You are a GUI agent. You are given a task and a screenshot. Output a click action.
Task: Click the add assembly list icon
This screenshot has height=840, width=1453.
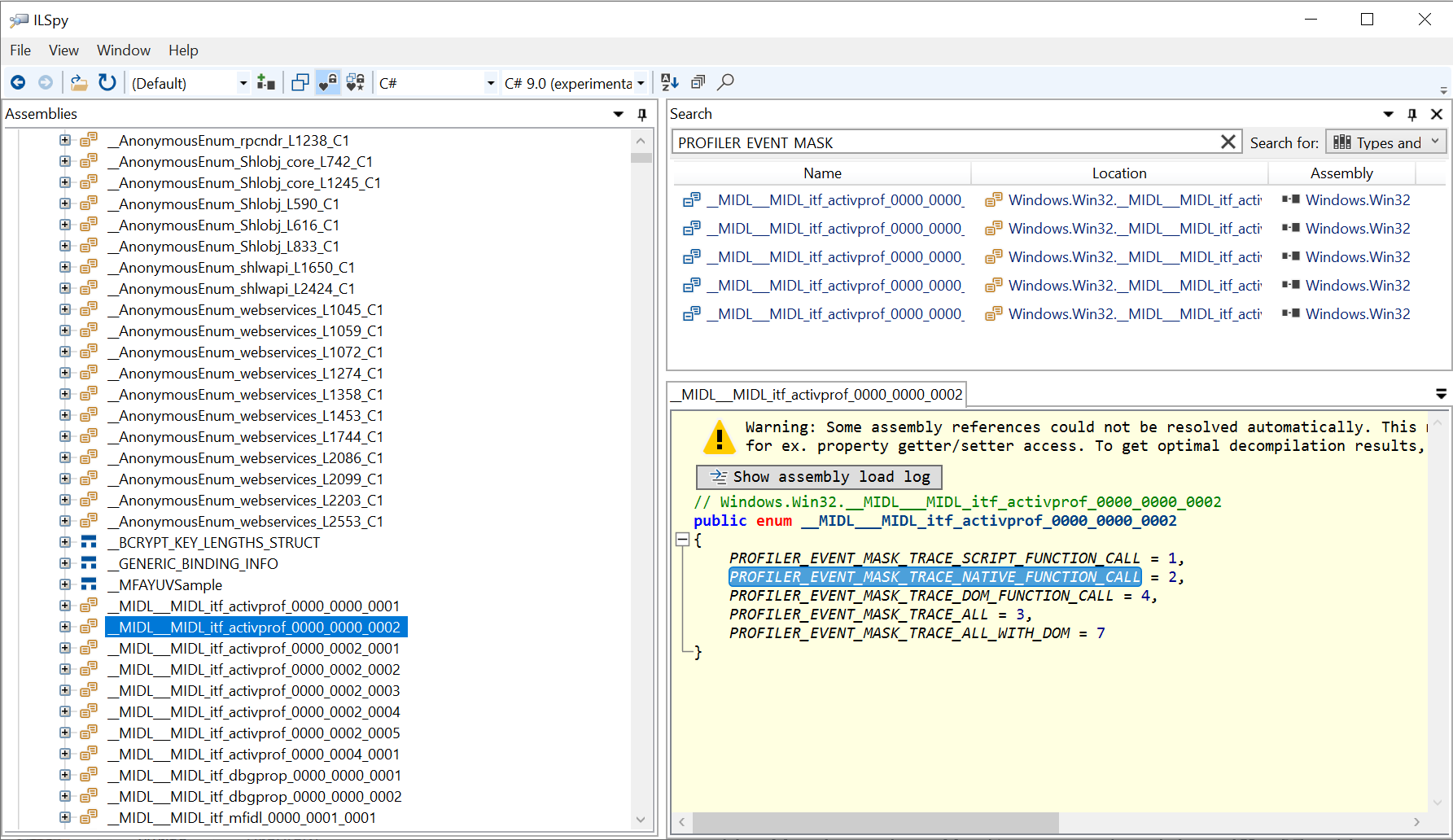tap(265, 82)
